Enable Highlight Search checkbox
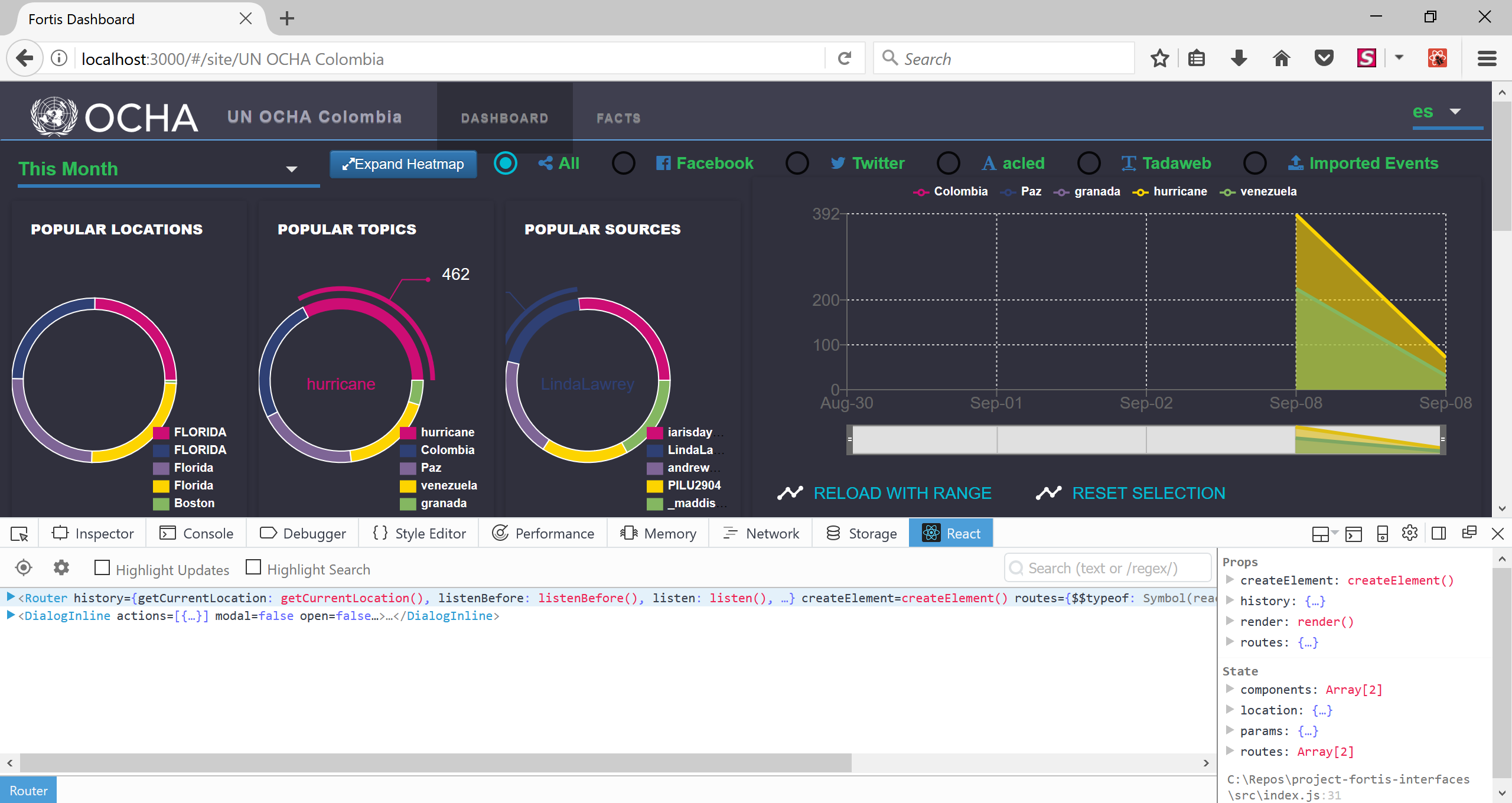The width and height of the screenshot is (1512, 803). 253,567
